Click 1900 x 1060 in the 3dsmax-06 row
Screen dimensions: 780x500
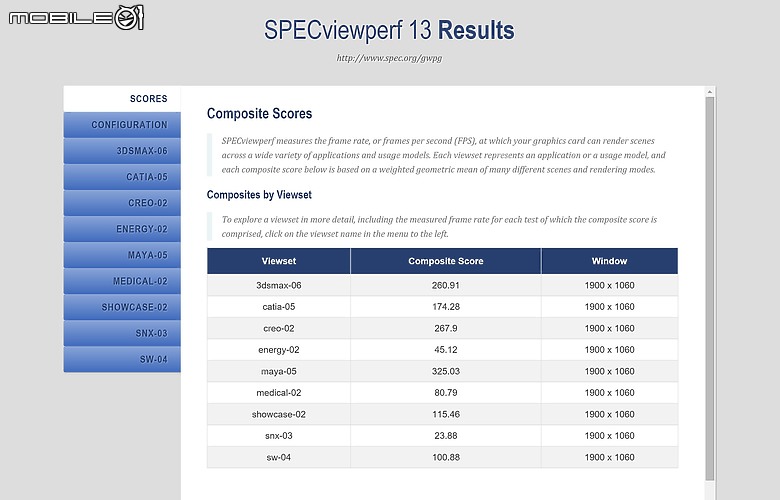pyautogui.click(x=609, y=285)
